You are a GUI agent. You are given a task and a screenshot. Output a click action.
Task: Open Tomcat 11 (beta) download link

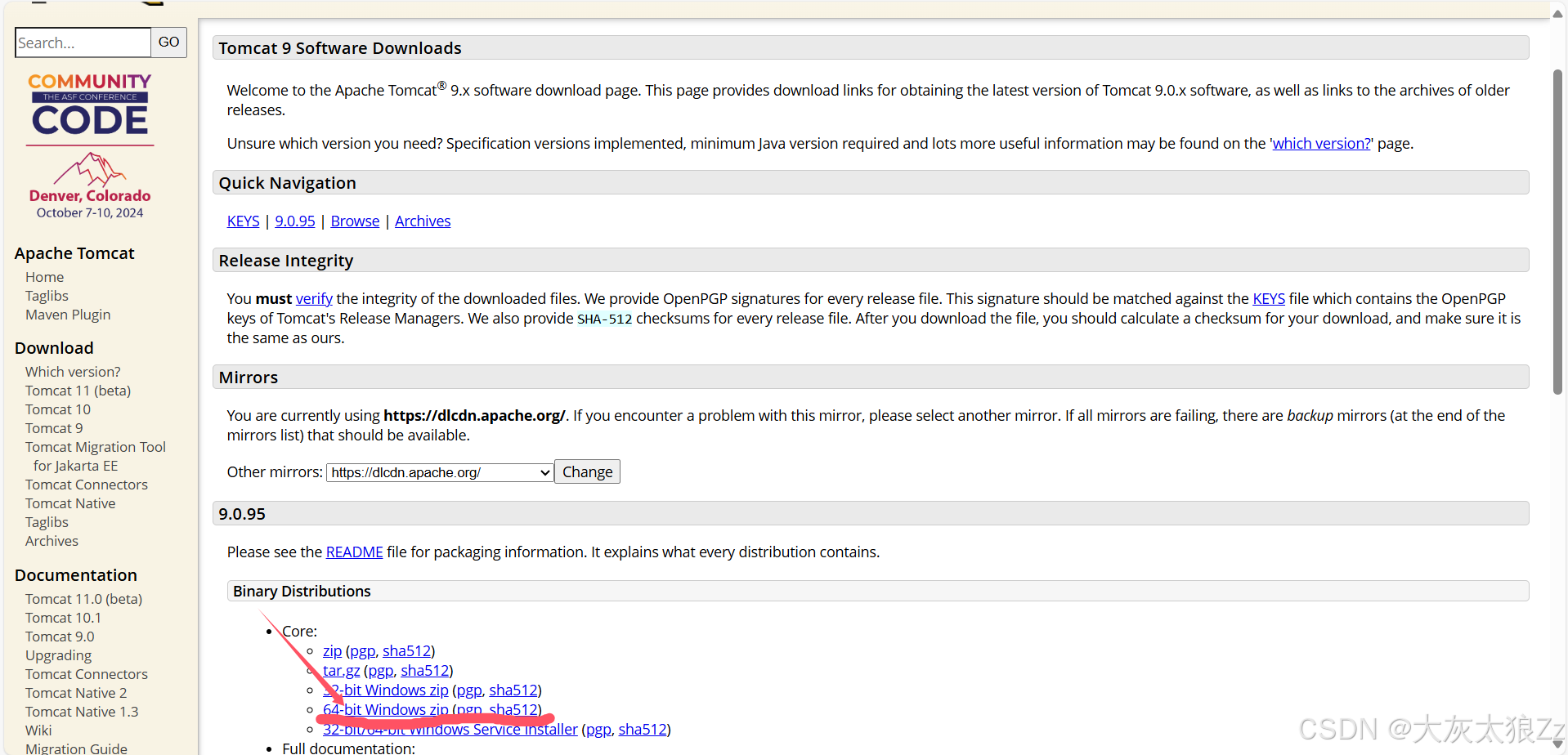tap(78, 391)
